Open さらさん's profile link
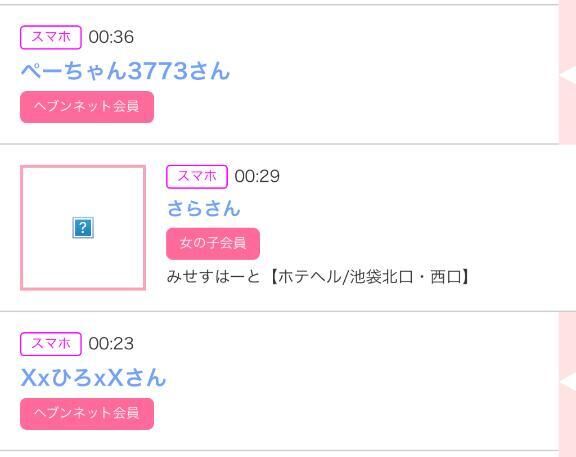This screenshot has height=457, width=576. click(204, 208)
